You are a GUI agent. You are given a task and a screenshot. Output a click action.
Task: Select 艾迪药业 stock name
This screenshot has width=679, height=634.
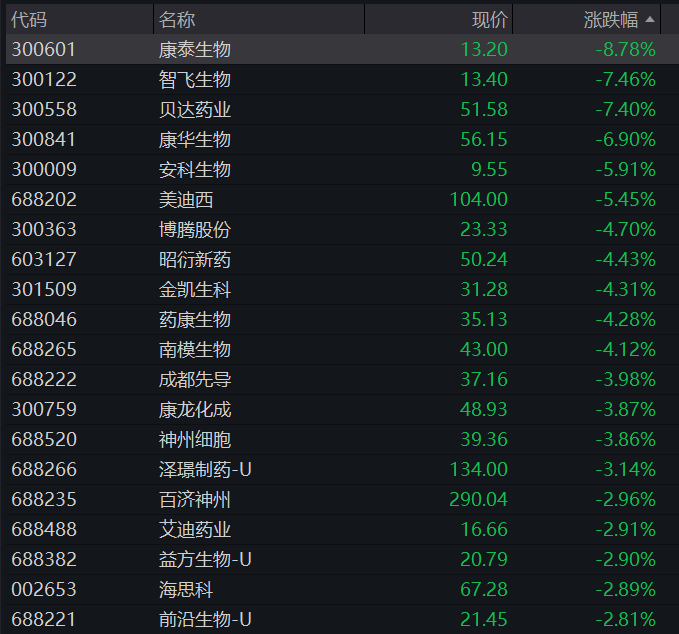[x=194, y=529]
